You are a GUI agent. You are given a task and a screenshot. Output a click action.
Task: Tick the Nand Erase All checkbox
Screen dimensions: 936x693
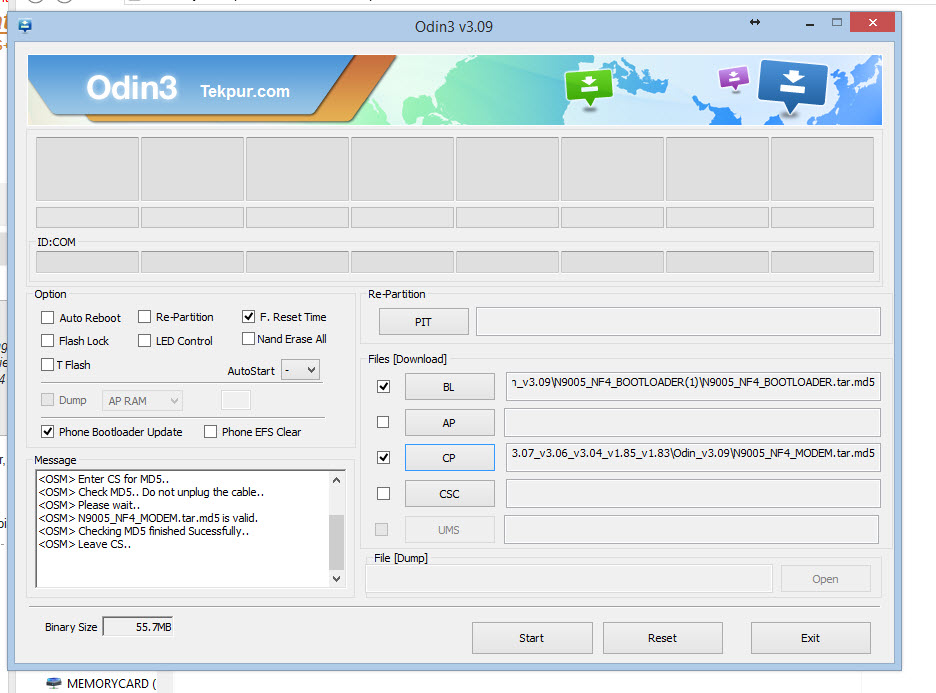pos(248,338)
